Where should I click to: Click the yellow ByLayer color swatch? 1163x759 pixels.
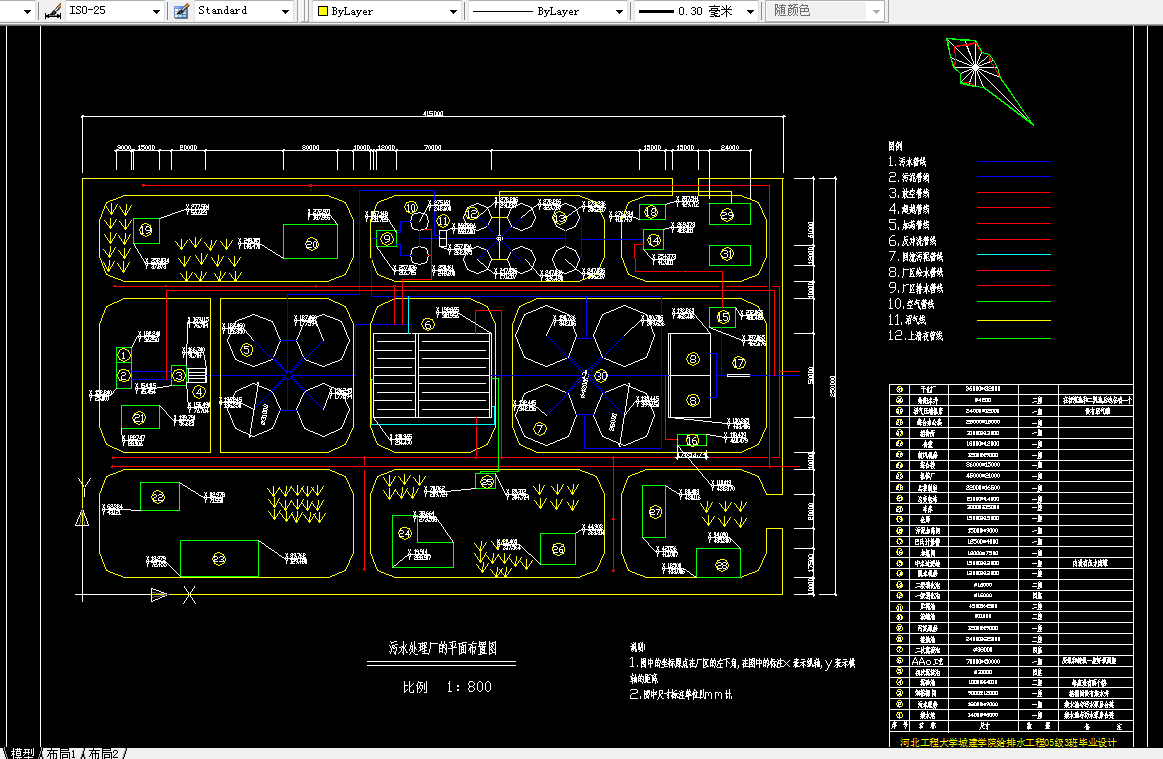point(323,11)
